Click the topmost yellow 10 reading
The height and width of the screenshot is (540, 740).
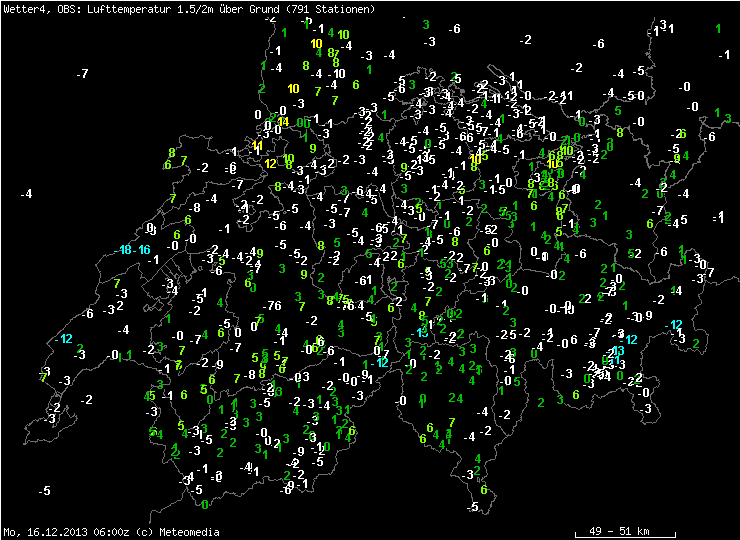tap(317, 44)
